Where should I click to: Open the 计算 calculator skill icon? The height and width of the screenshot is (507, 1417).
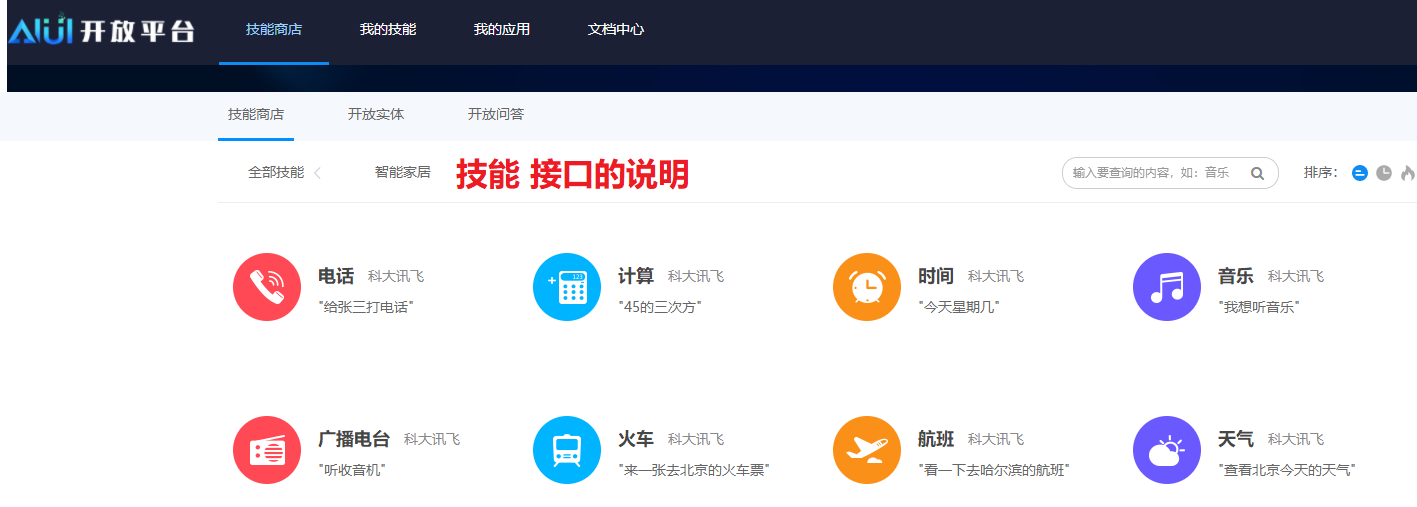coord(567,287)
